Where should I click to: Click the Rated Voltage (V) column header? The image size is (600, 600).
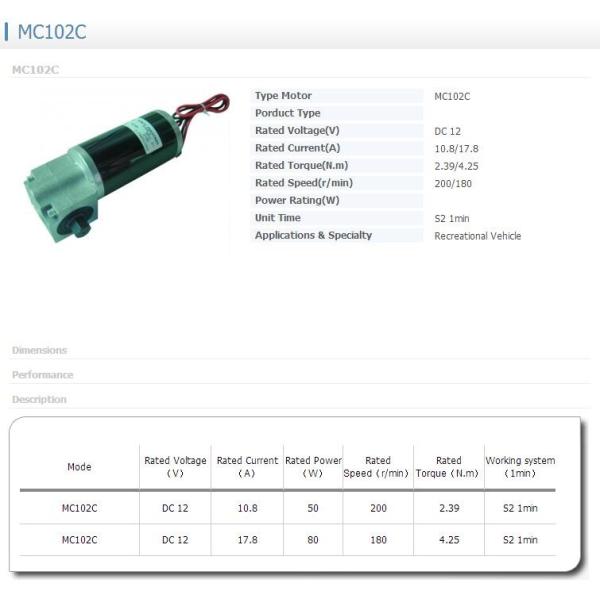click(x=175, y=467)
